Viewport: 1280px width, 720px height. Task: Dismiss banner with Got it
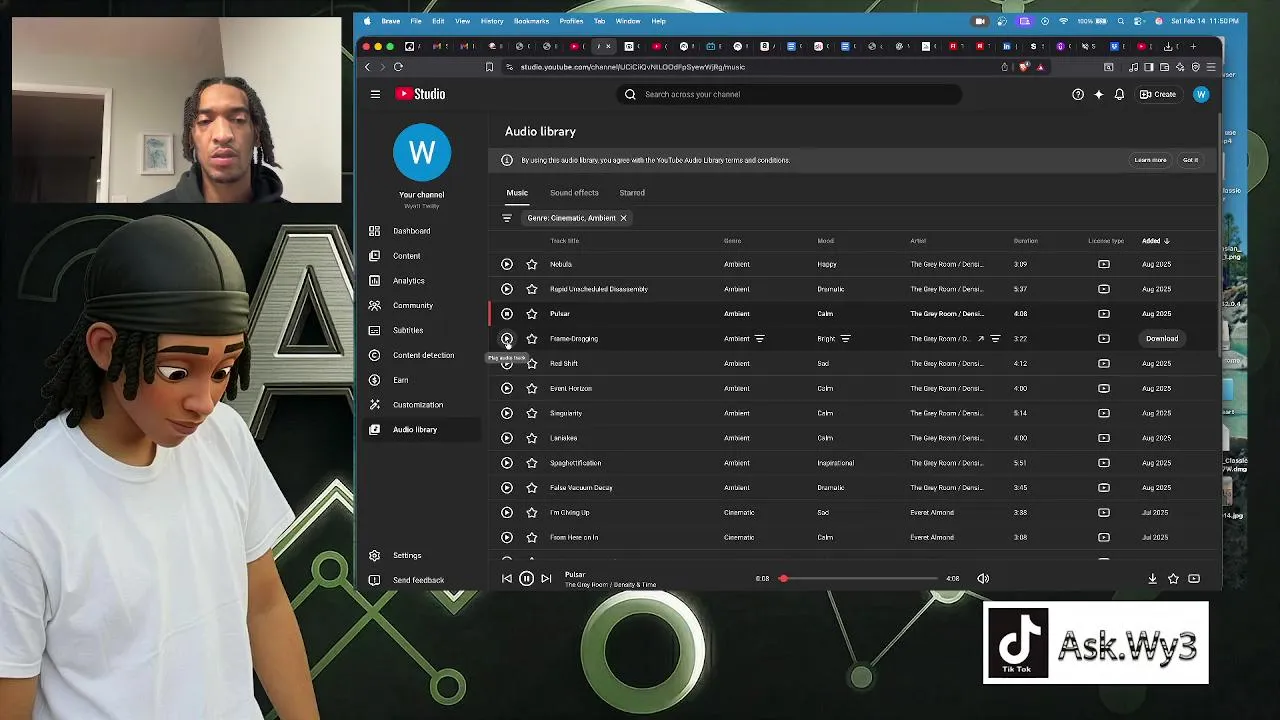1190,160
